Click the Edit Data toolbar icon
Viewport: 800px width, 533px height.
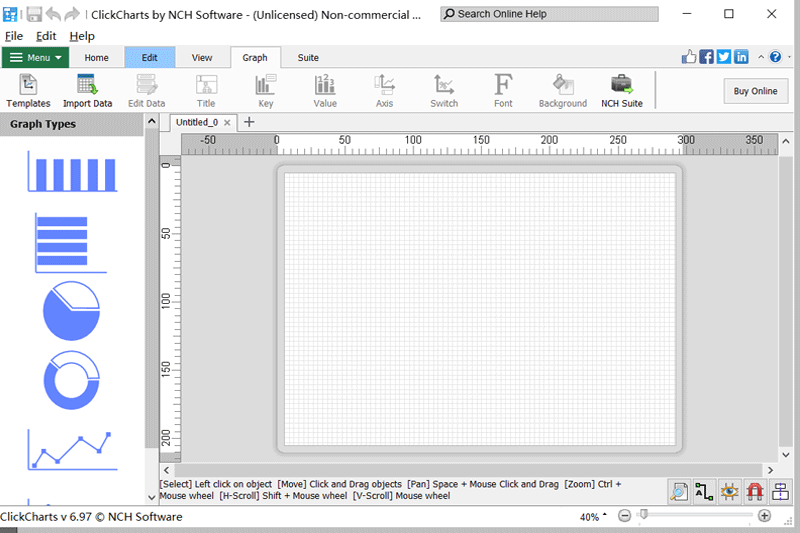tap(146, 91)
